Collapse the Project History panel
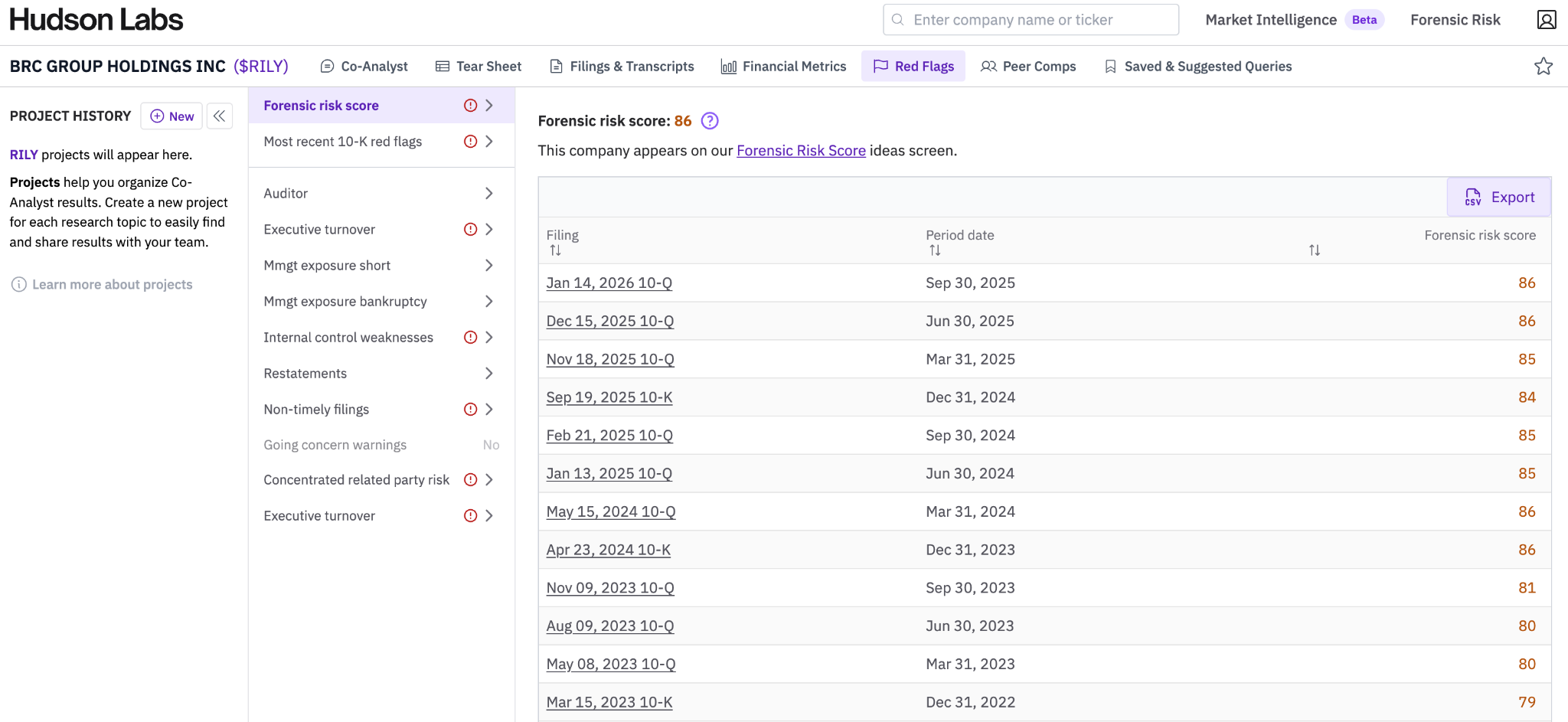Image resolution: width=1568 pixels, height=722 pixels. (220, 116)
